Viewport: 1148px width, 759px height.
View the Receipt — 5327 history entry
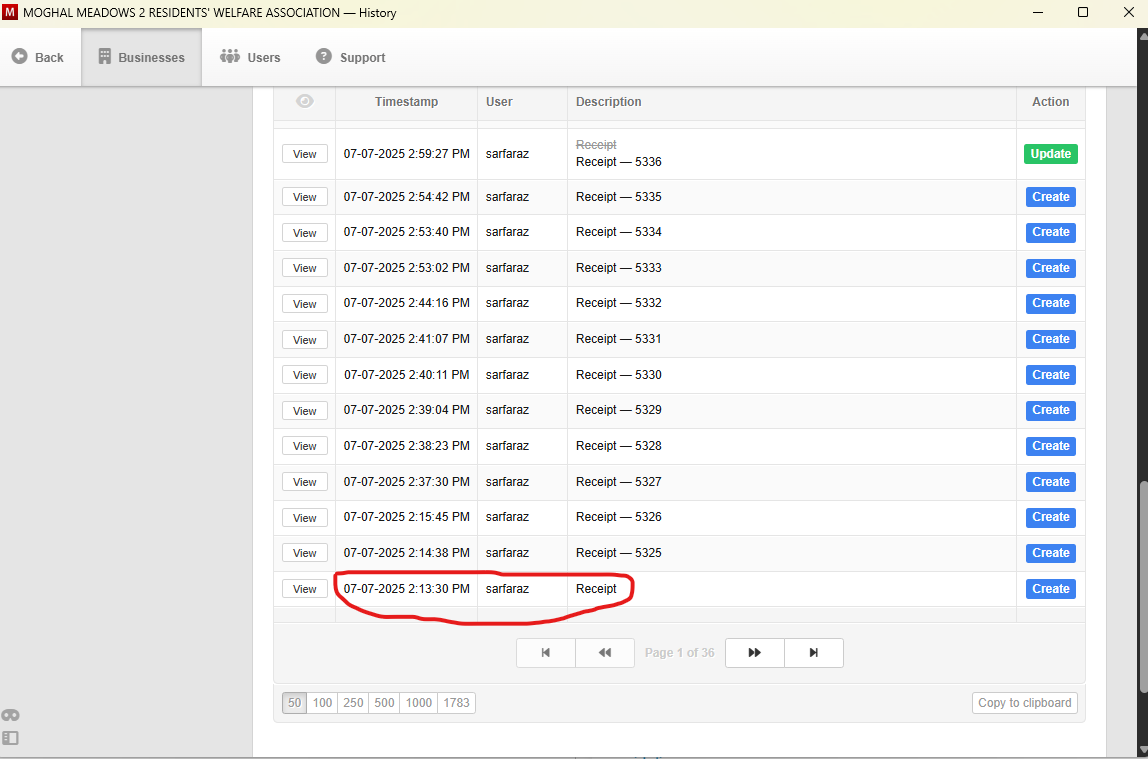305,482
